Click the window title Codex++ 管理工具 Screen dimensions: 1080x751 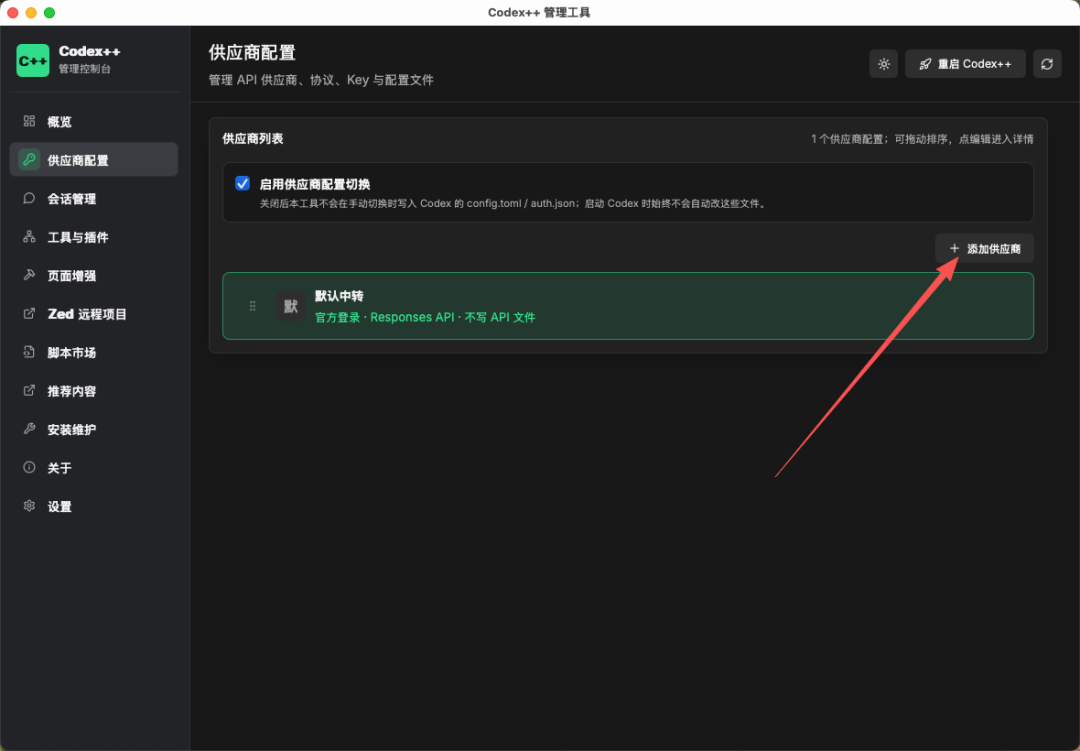click(x=539, y=12)
